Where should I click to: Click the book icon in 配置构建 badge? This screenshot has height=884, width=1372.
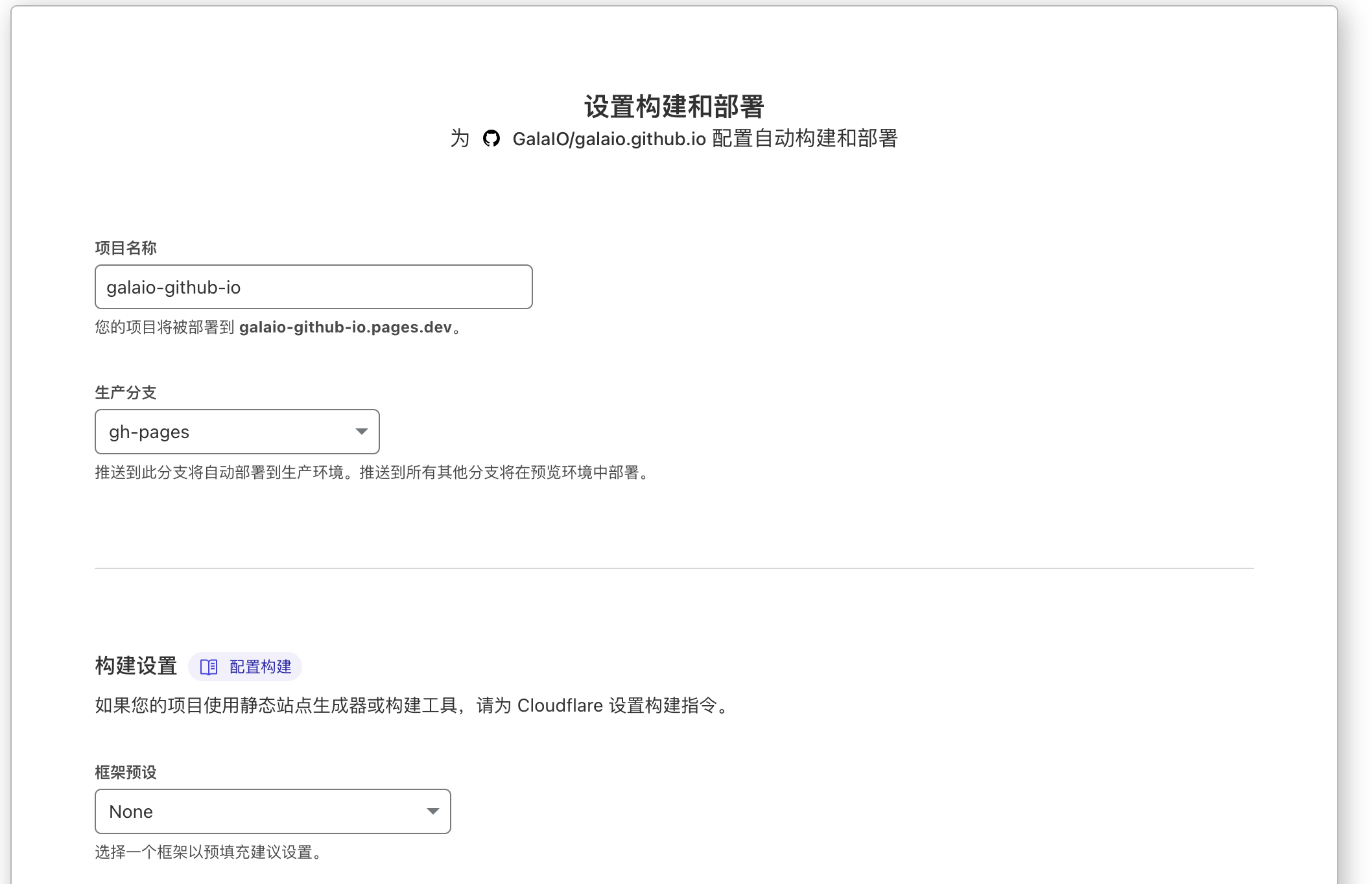point(209,667)
